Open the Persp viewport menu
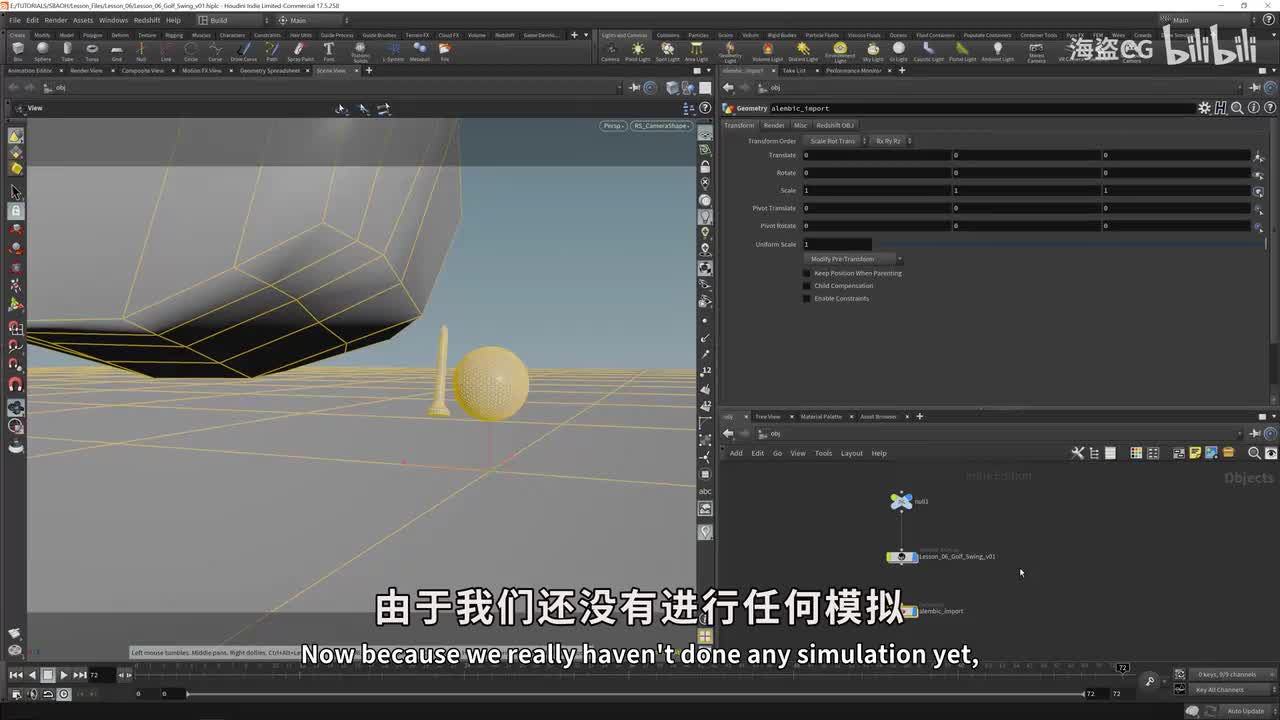This screenshot has width=1280, height=720. tap(613, 126)
